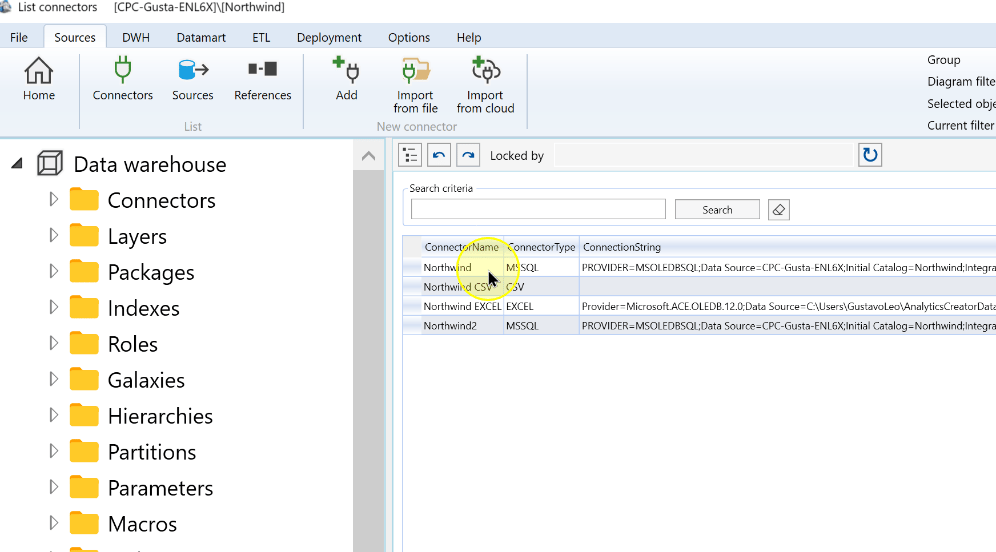Switch to the Deployment ribbon tab
The width and height of the screenshot is (996, 552).
coord(329,37)
